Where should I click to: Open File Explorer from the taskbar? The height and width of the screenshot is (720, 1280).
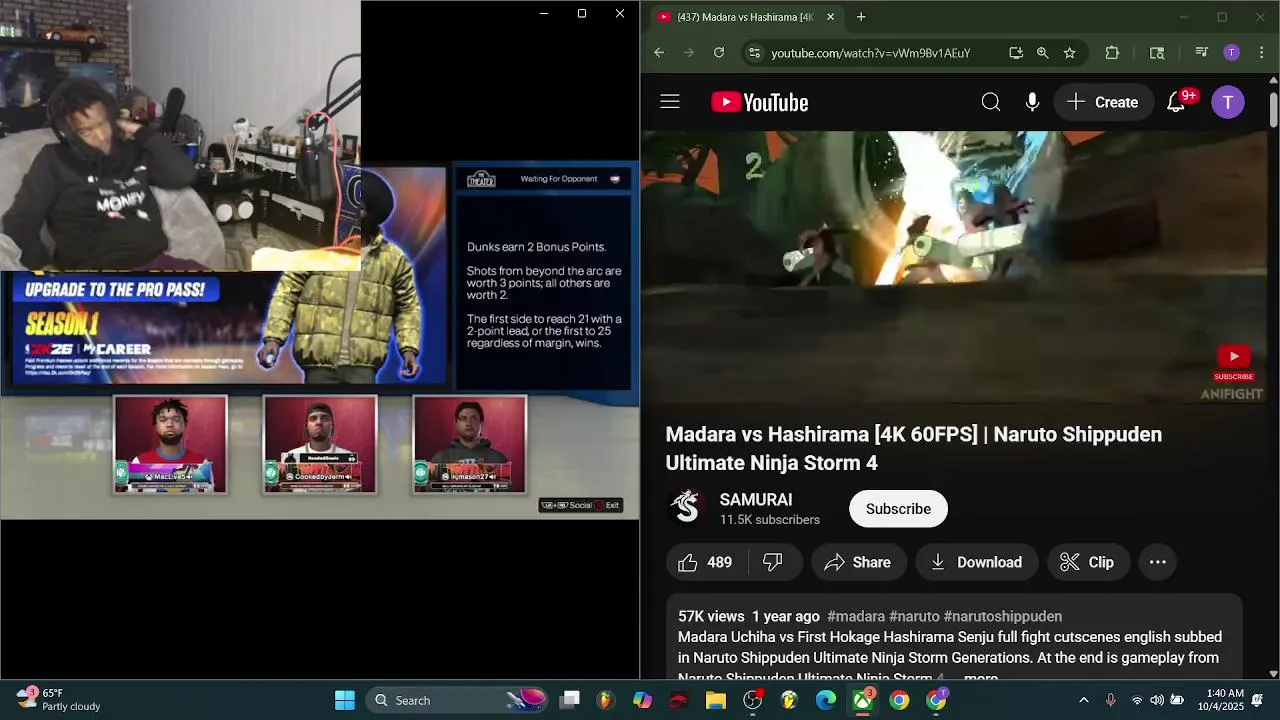[716, 700]
